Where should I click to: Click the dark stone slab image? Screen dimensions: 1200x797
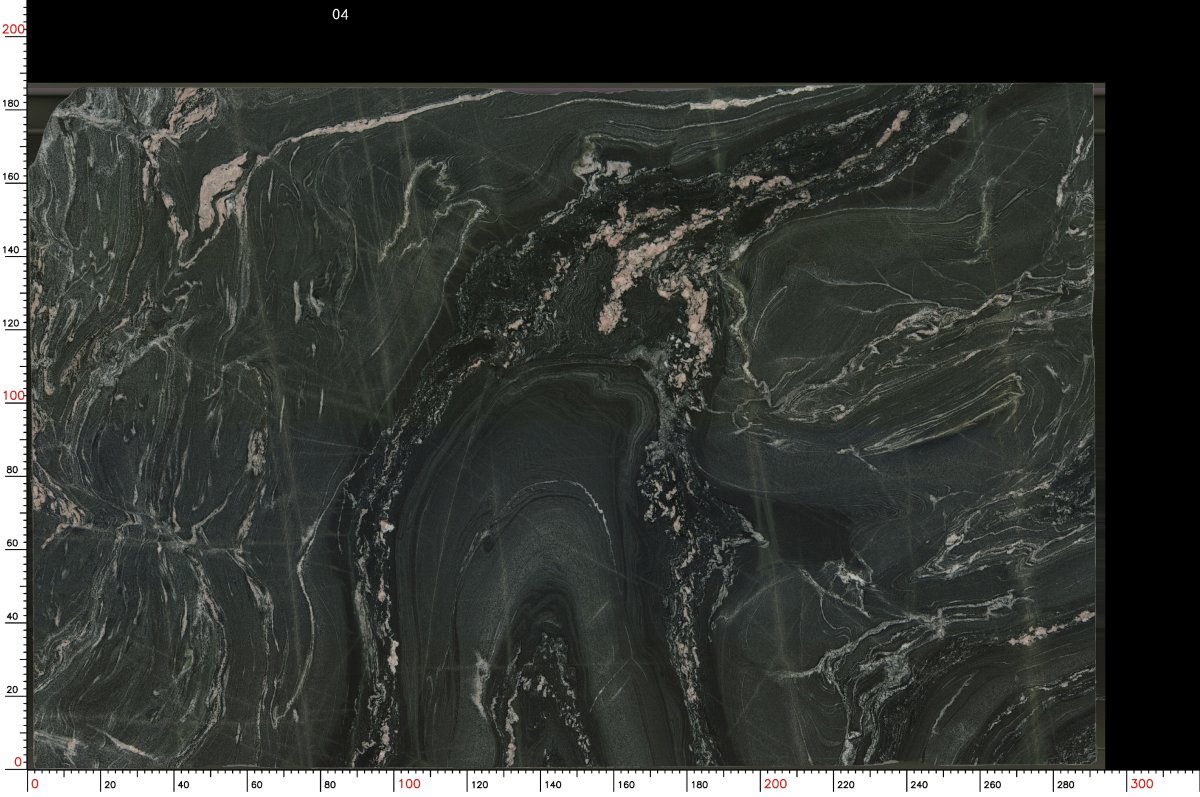point(565,425)
